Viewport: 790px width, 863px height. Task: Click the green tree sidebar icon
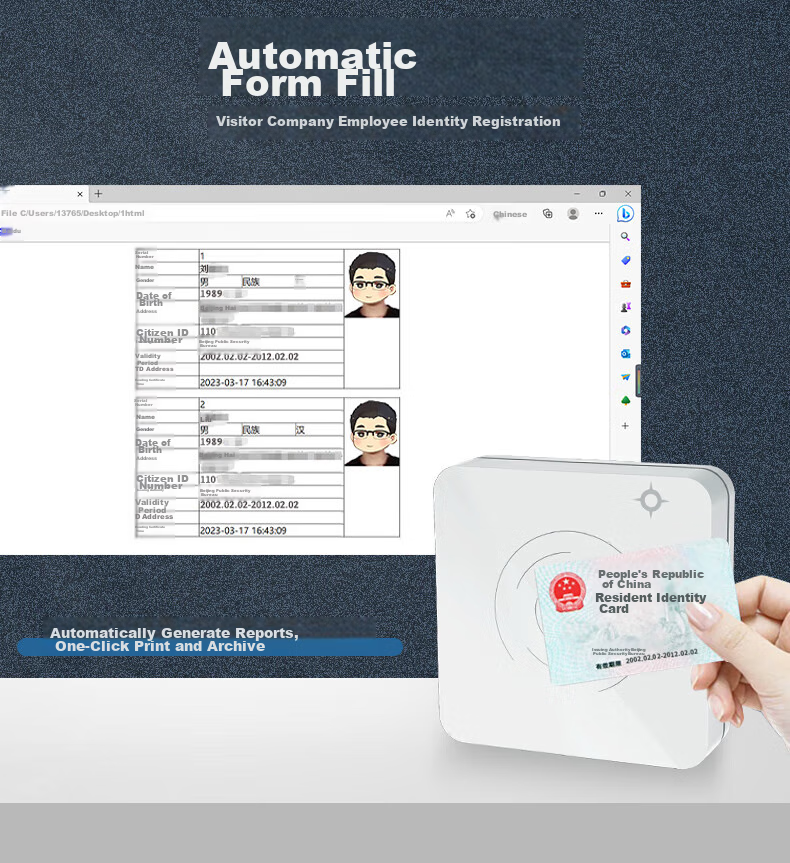(x=625, y=401)
